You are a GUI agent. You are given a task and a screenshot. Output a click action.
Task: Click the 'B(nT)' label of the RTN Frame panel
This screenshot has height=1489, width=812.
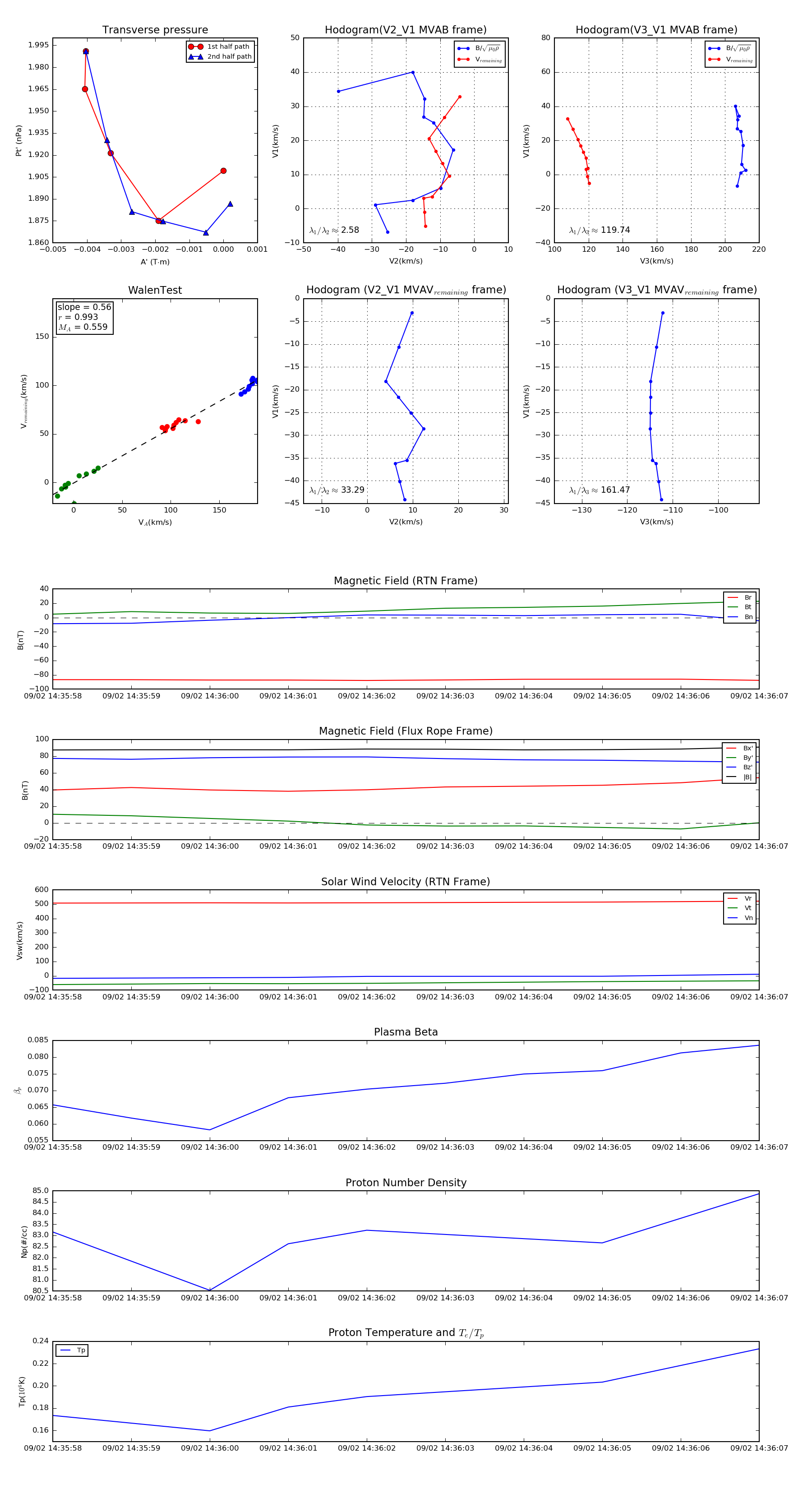(20, 640)
